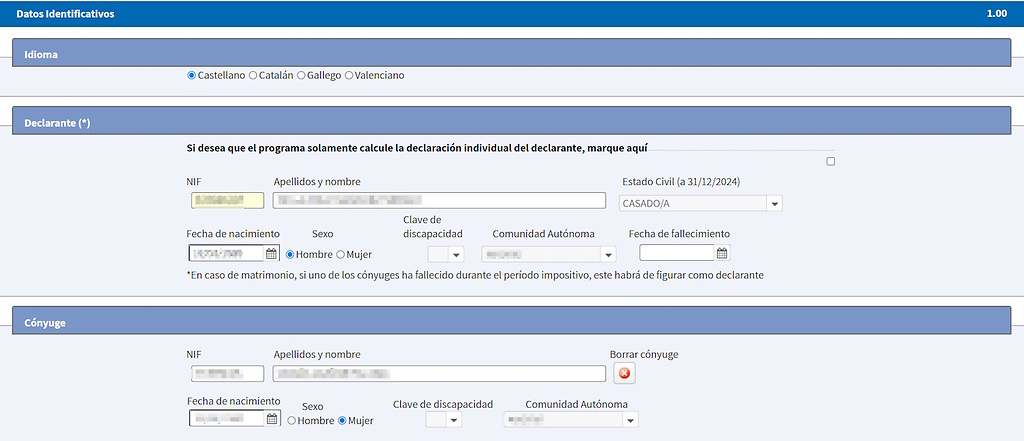Click the Declarante NIF field
Screen dimensions: 1024x441
[x=227, y=201]
